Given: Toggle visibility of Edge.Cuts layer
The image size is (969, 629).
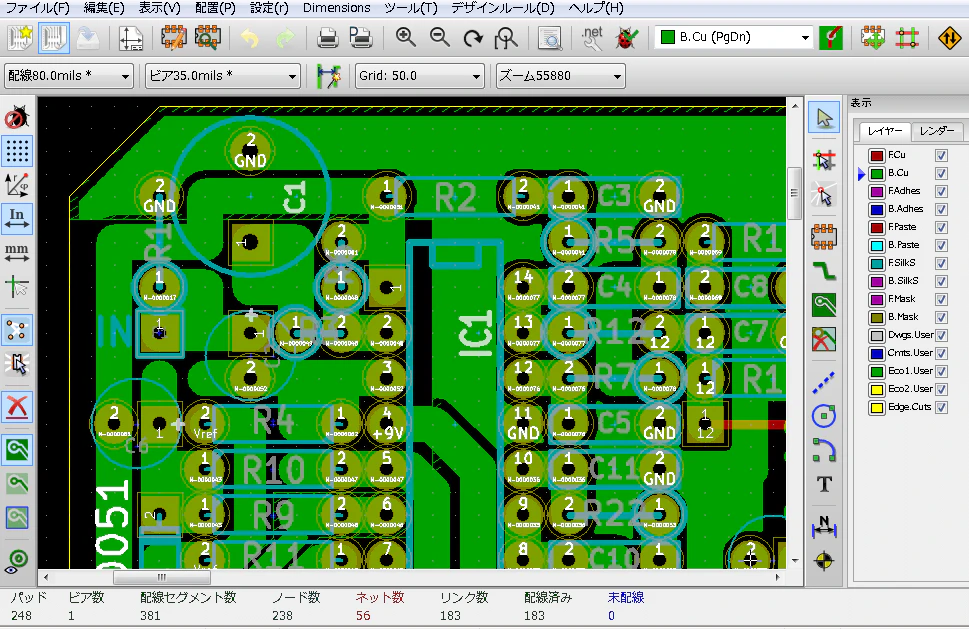Looking at the screenshot, I should point(941,407).
